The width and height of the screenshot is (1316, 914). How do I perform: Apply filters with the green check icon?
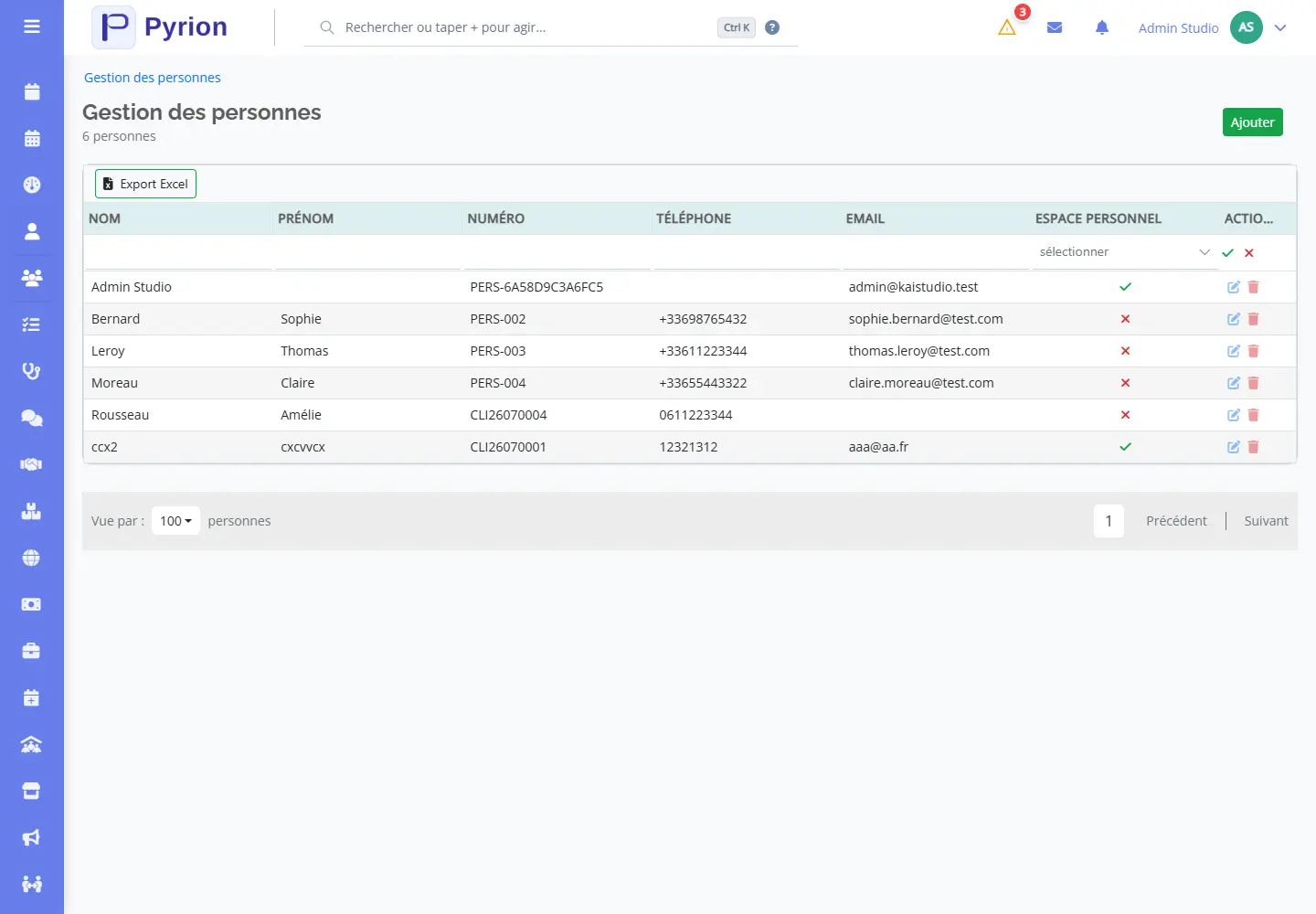click(x=1228, y=253)
